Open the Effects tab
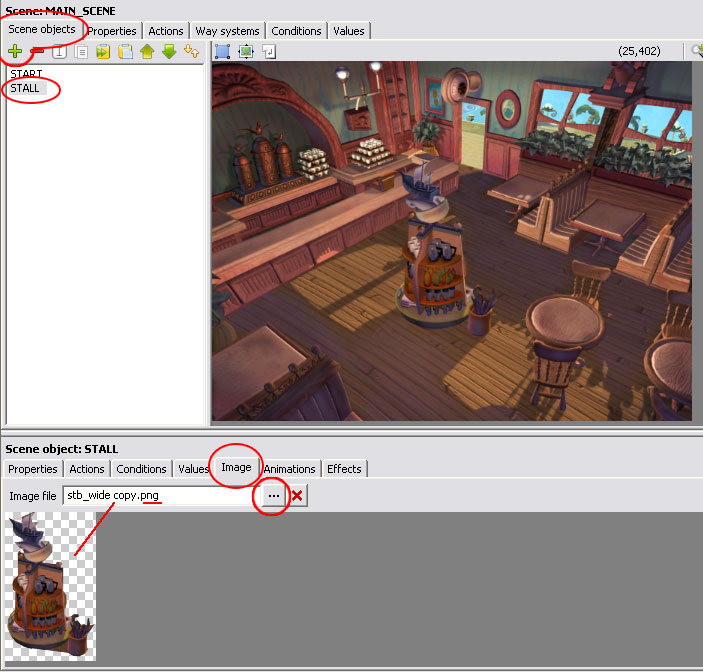Viewport: 703px width, 672px height. coord(344,469)
